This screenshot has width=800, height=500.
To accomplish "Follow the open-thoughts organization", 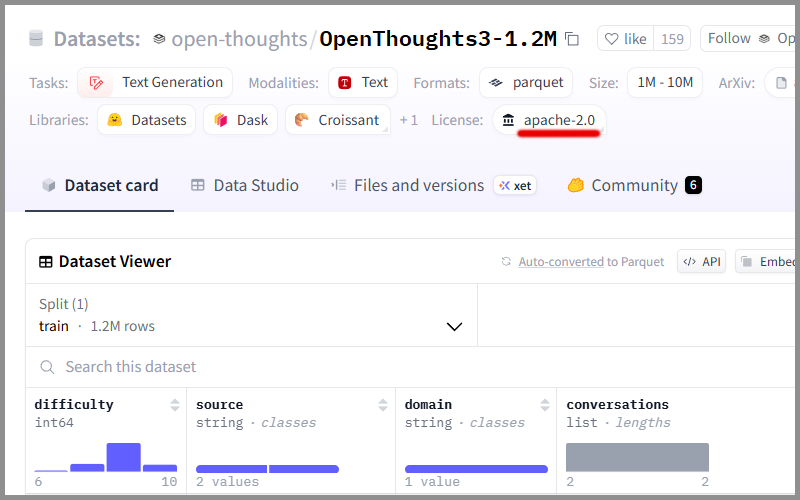I will pos(747,39).
